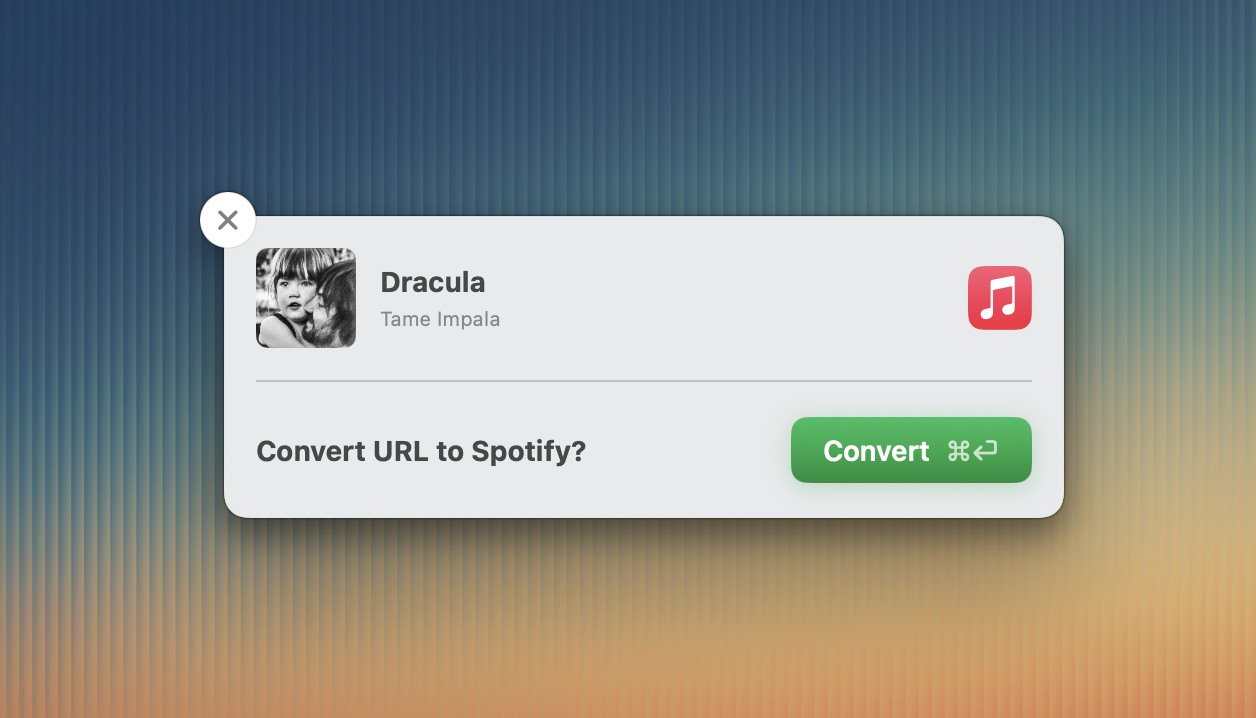The image size is (1256, 718).
Task: Select the Dracula album artwork thumbnail
Action: [x=306, y=298]
